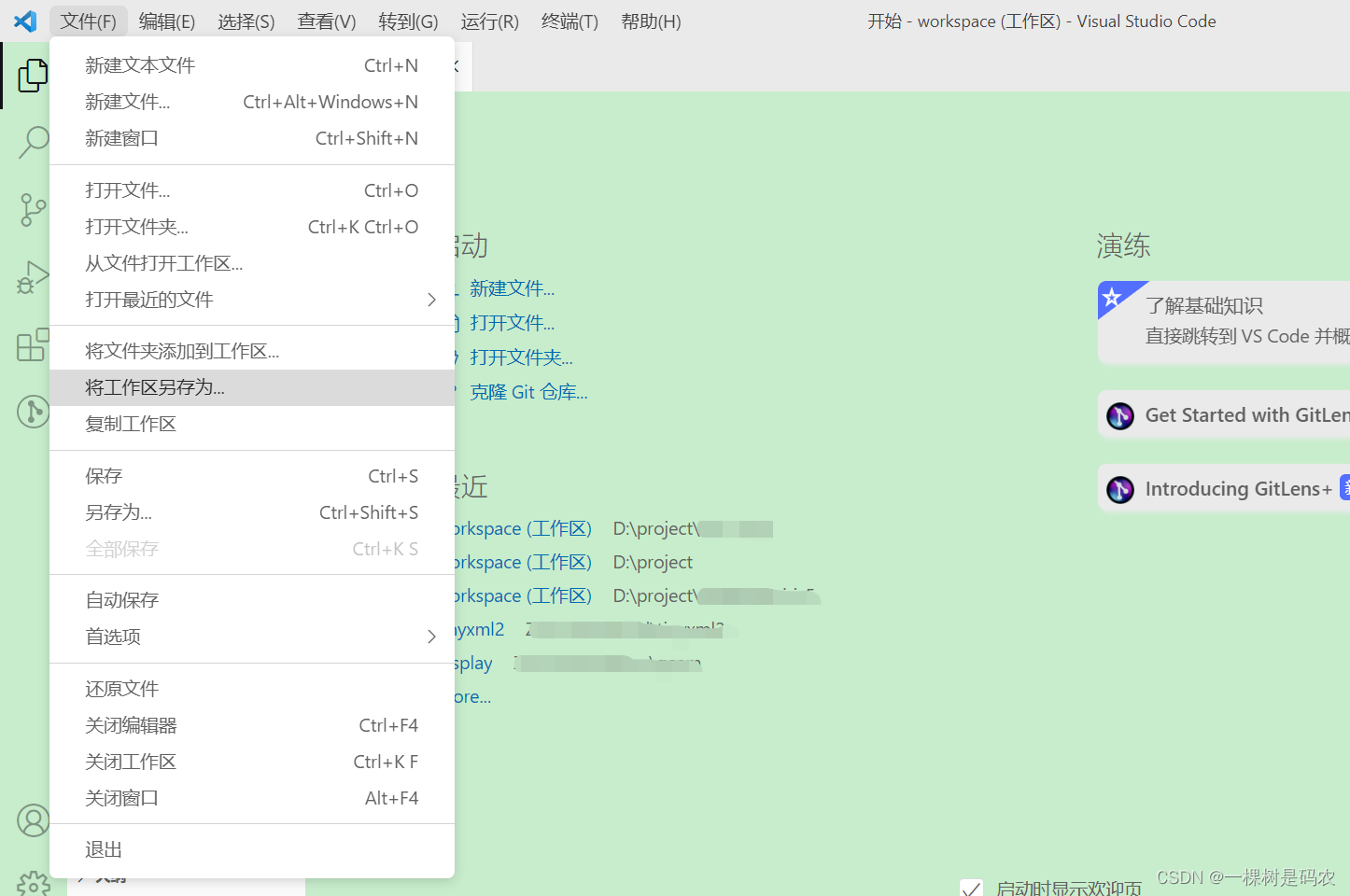Choose 将文件夹添加到工作区... entry
1350x896 pixels.
point(252,351)
